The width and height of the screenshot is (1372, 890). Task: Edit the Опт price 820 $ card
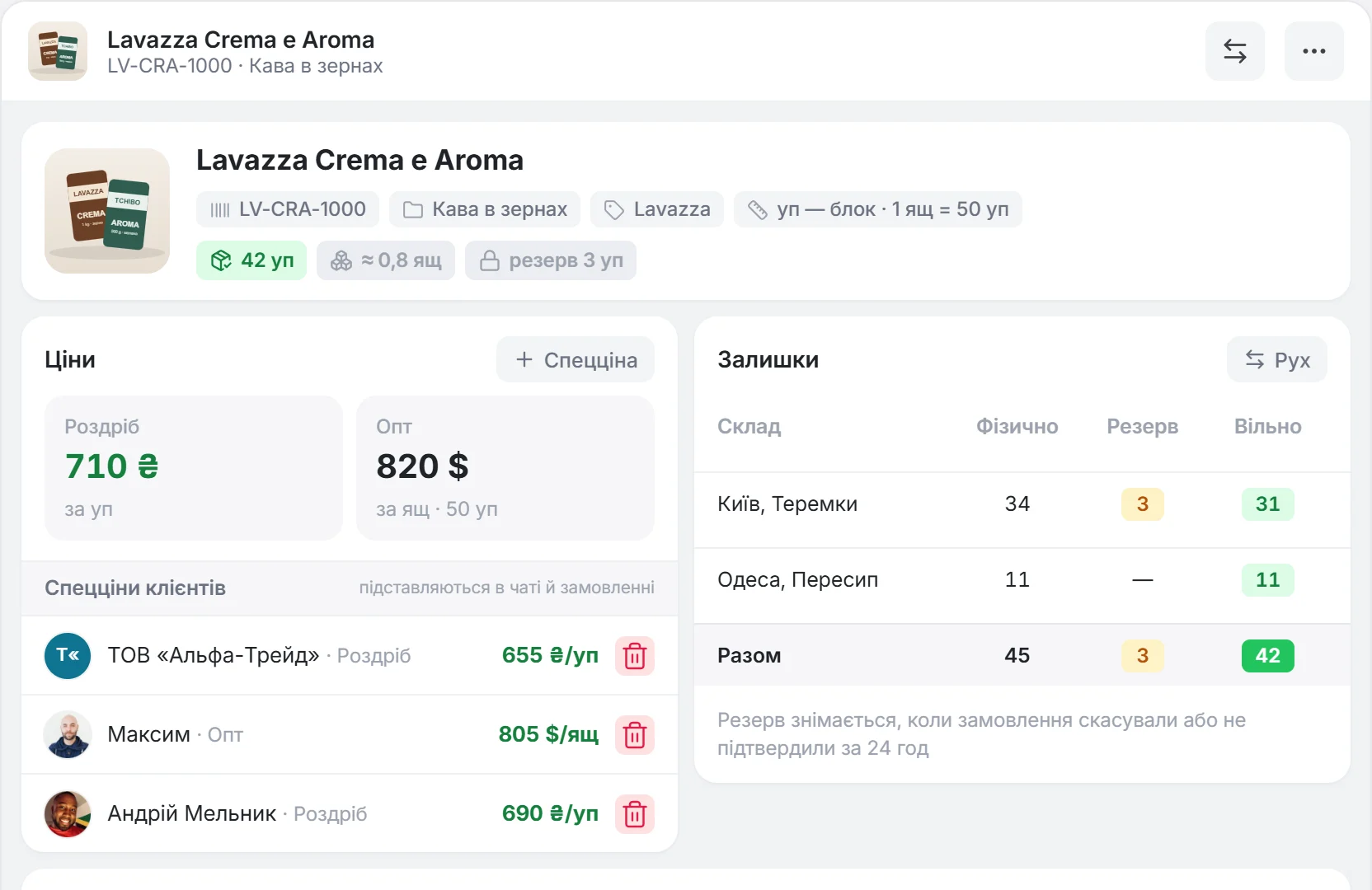point(505,468)
